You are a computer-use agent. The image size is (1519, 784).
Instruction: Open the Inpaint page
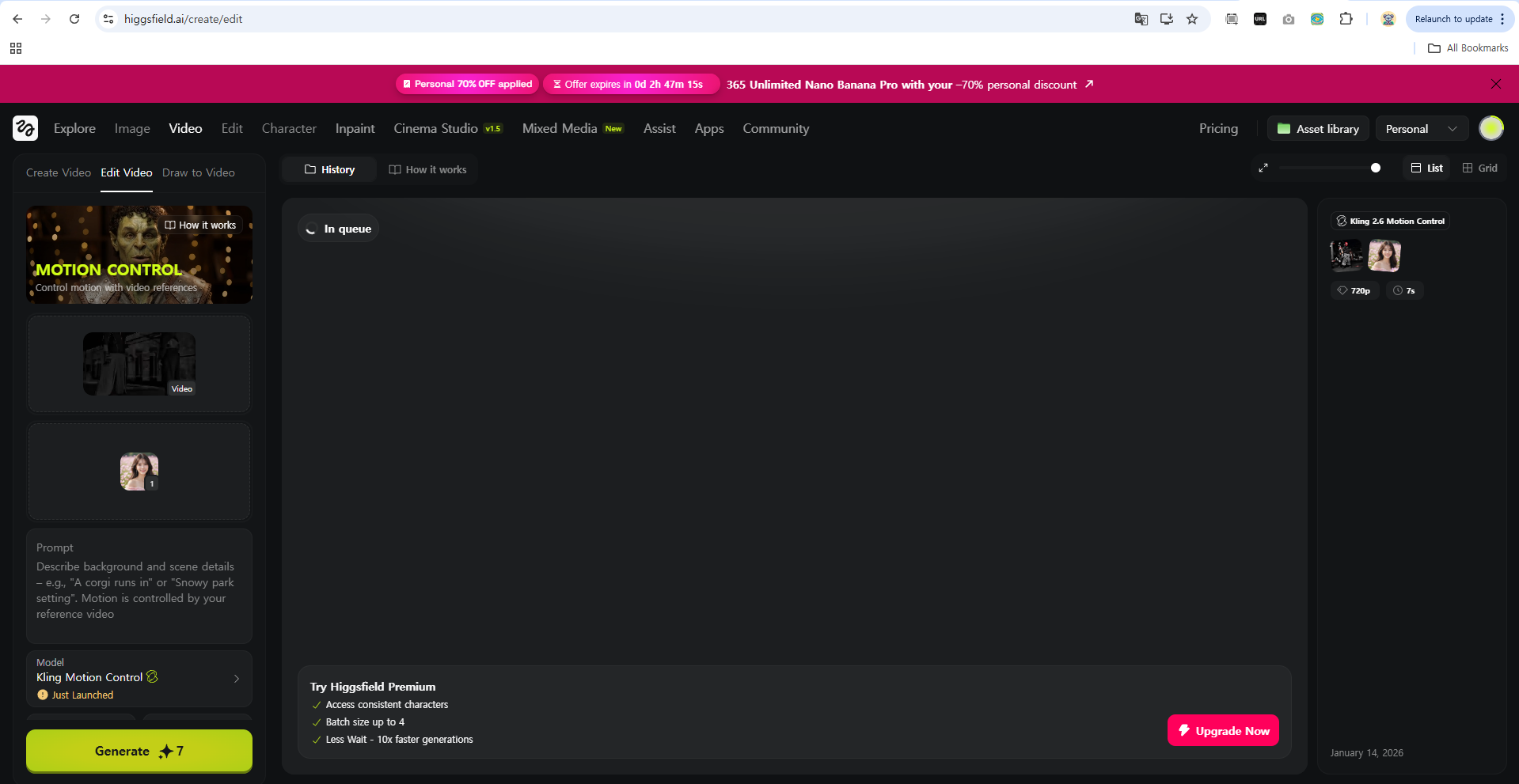pyautogui.click(x=355, y=128)
